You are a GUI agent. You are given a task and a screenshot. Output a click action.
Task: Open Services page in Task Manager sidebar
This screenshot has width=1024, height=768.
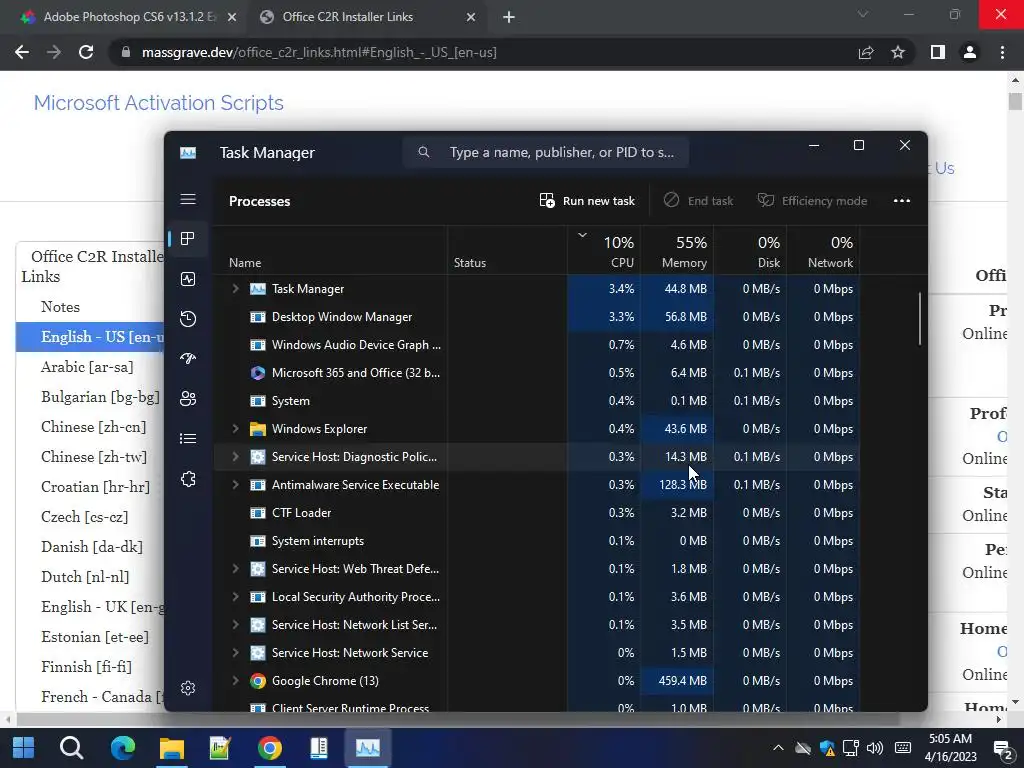[188, 479]
